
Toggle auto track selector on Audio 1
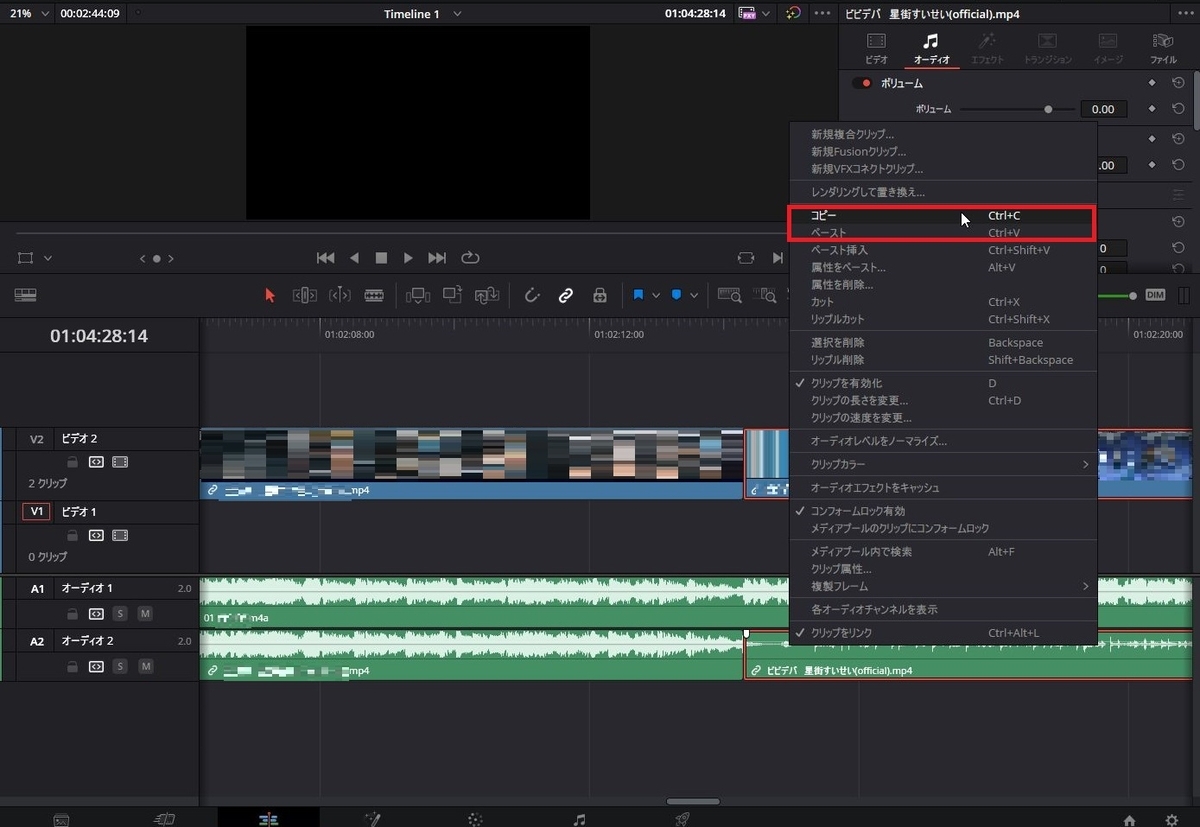96,613
